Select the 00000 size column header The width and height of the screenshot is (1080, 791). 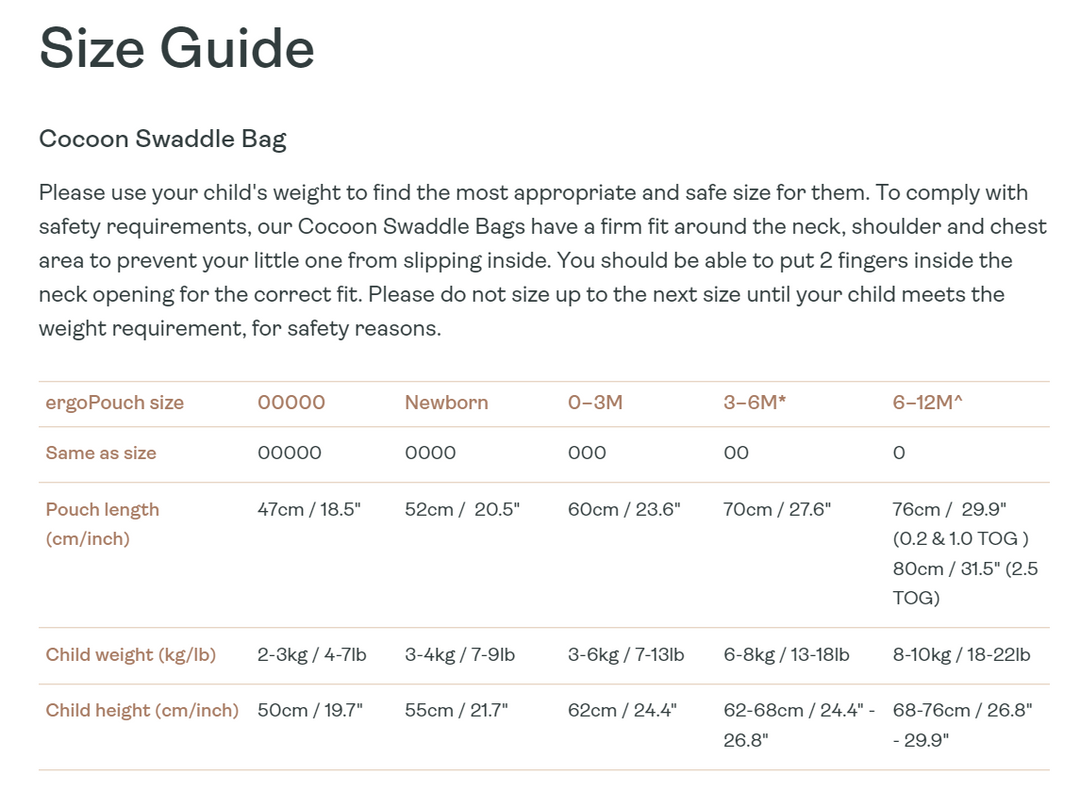(x=291, y=403)
